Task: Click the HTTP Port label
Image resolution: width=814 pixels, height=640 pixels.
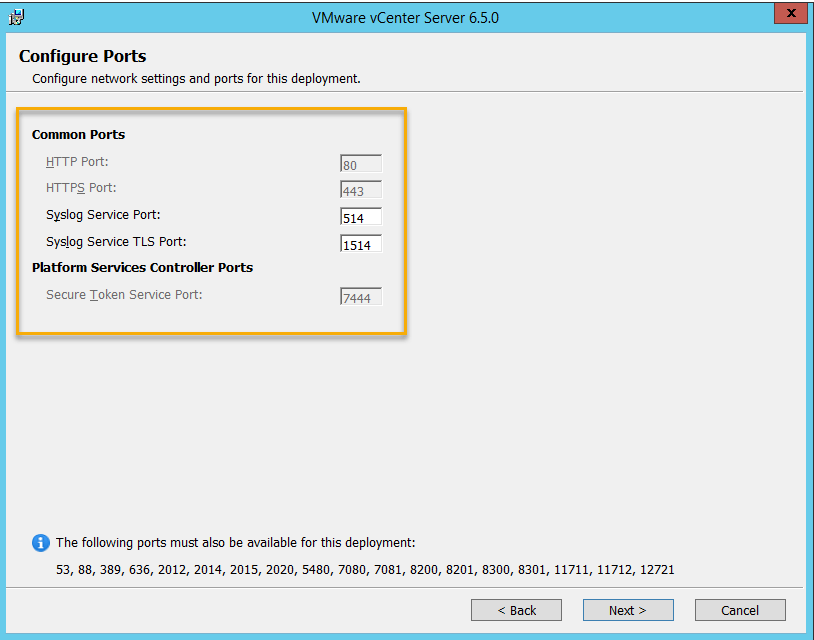Action: (77, 162)
